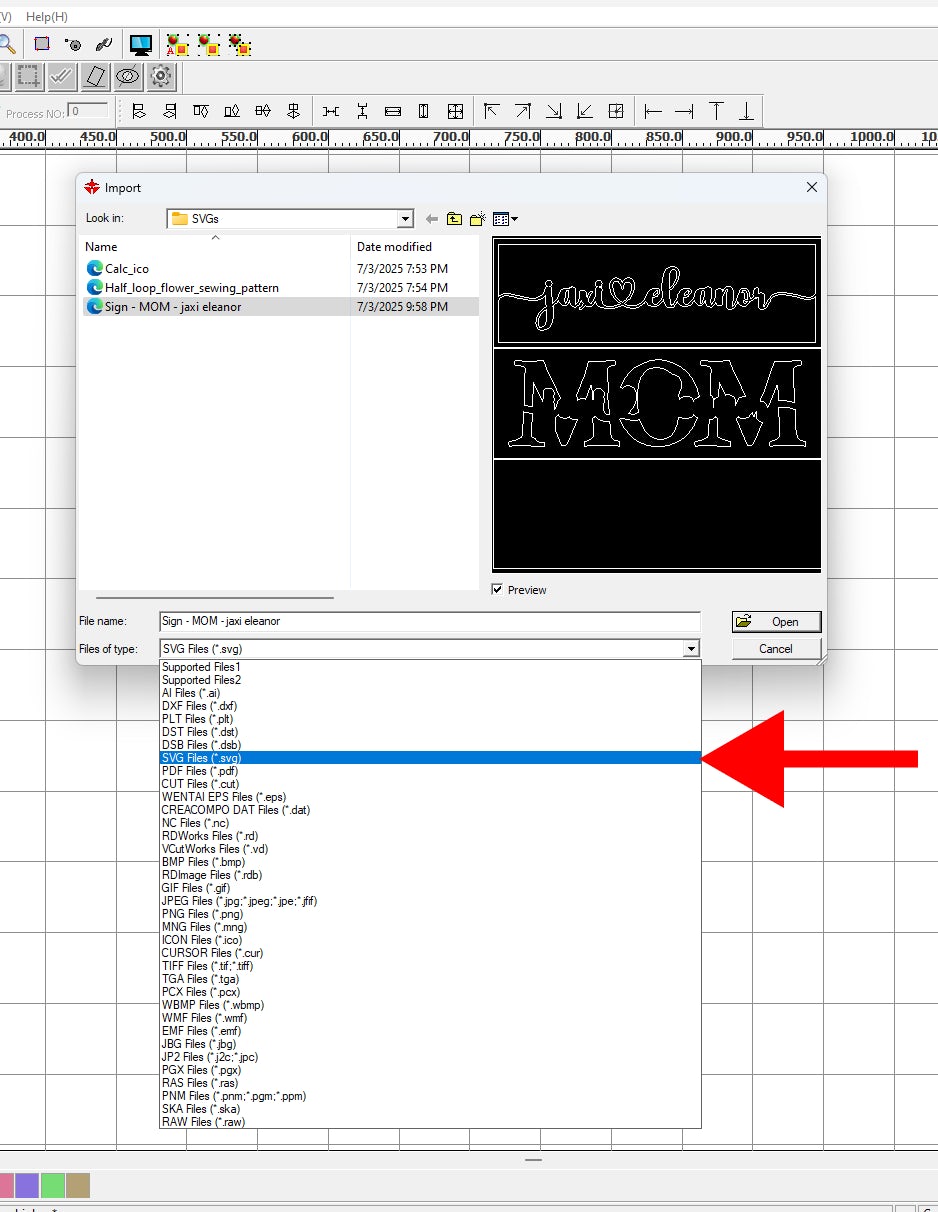
Task: Click the move to page center icon
Action: (x=616, y=111)
